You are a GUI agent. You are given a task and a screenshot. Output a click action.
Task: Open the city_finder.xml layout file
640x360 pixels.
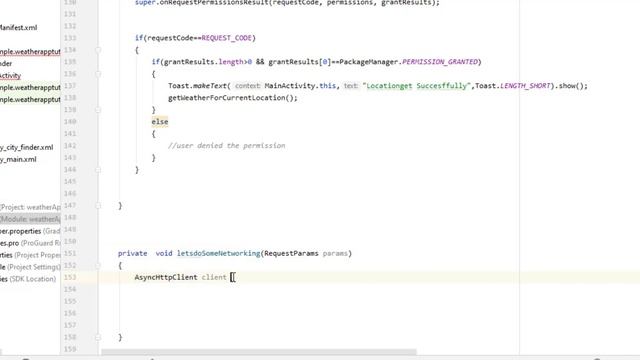pyautogui.click(x=27, y=147)
